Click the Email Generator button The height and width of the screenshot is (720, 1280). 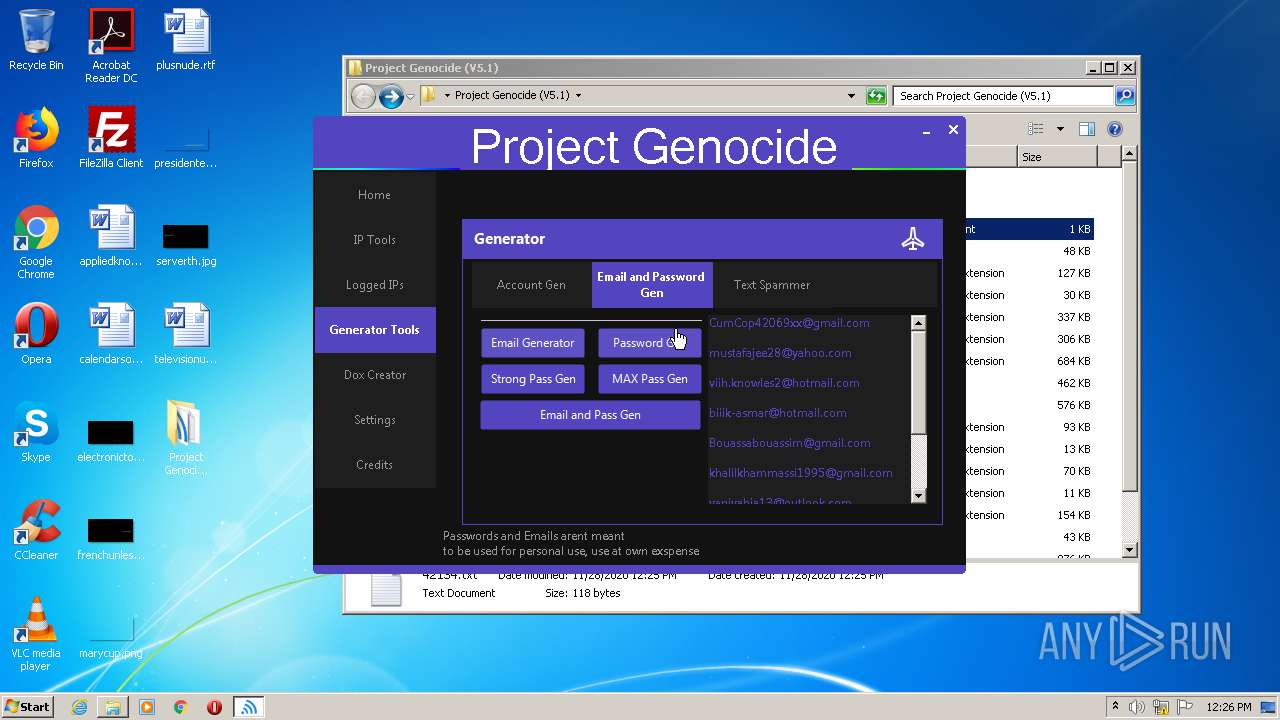(532, 343)
